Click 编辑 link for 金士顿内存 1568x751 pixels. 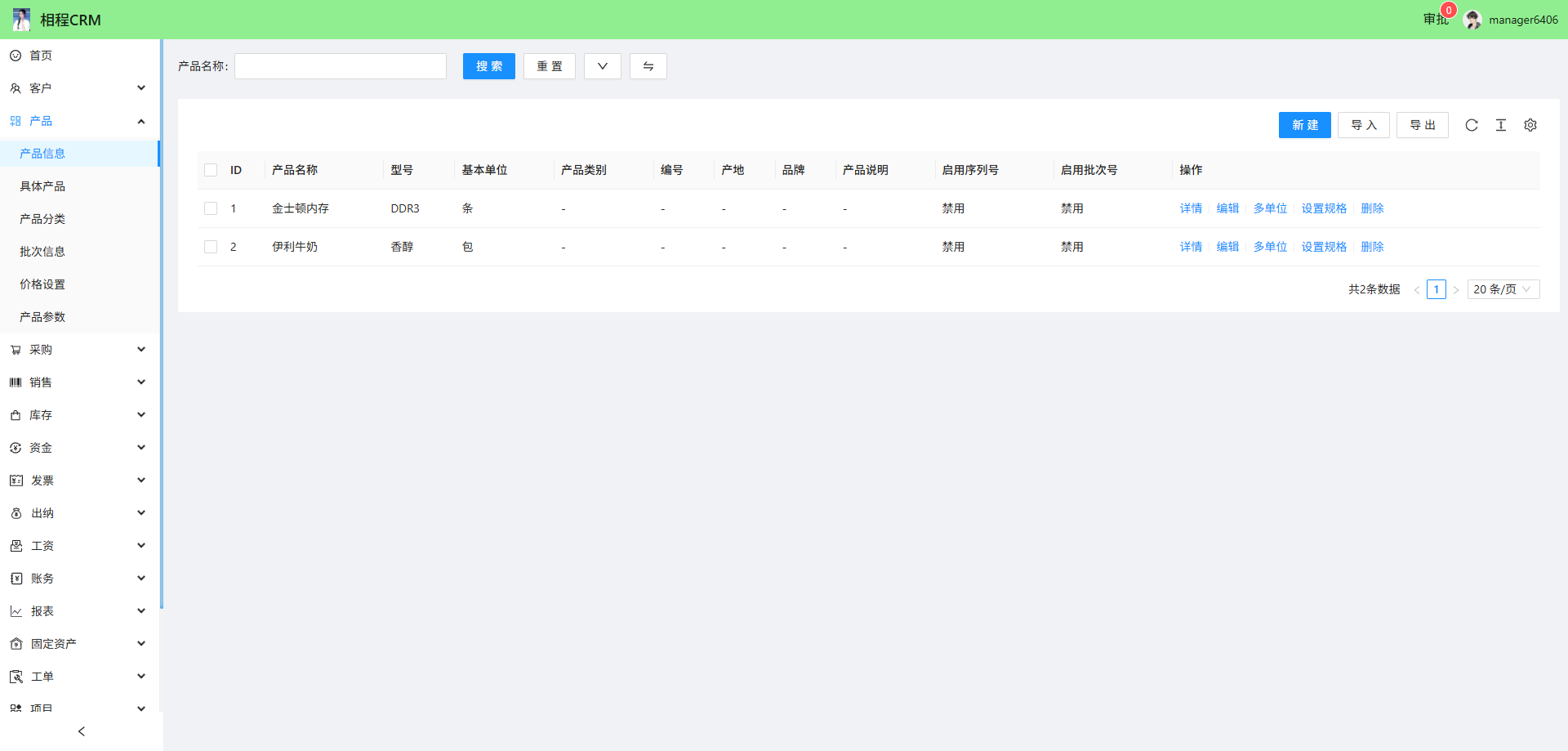pos(1227,208)
